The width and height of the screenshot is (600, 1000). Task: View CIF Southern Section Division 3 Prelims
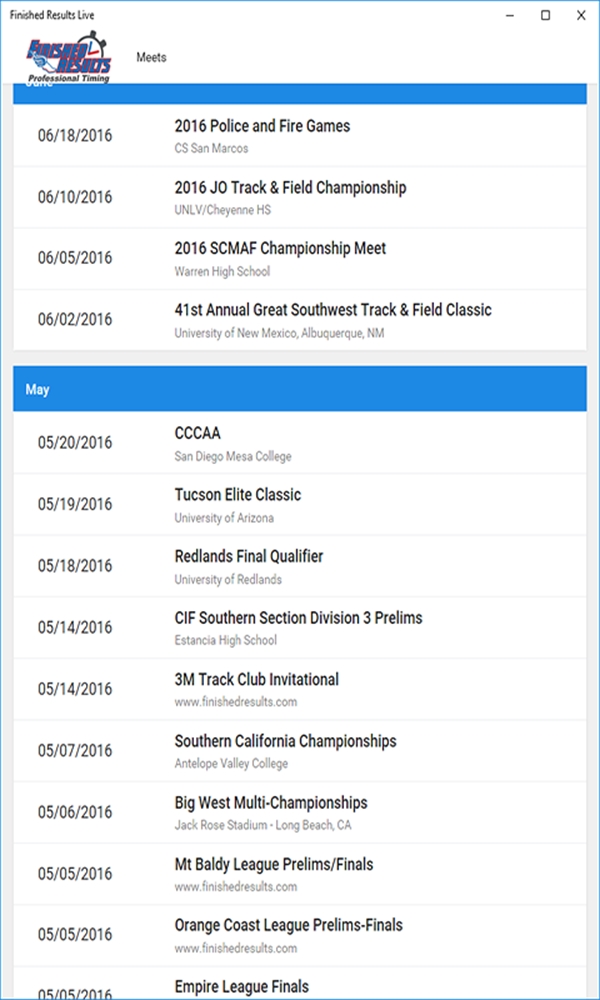click(298, 618)
